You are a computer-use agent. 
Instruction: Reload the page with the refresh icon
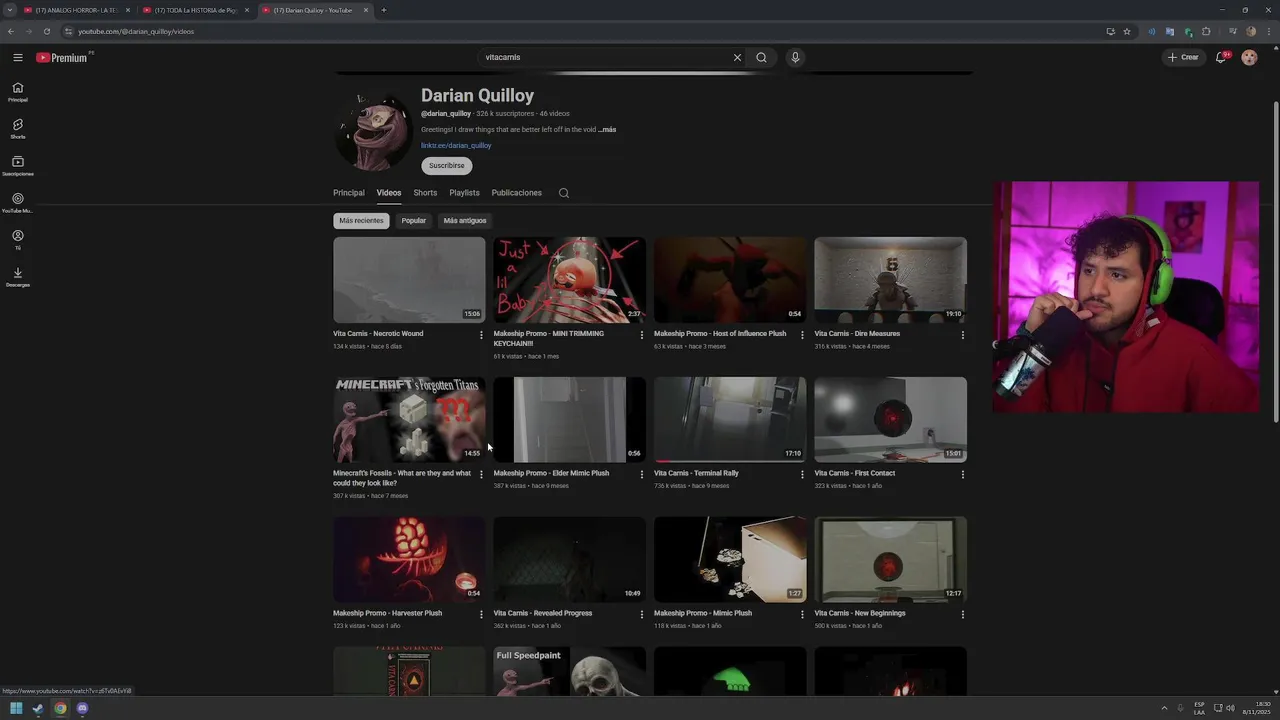47,31
